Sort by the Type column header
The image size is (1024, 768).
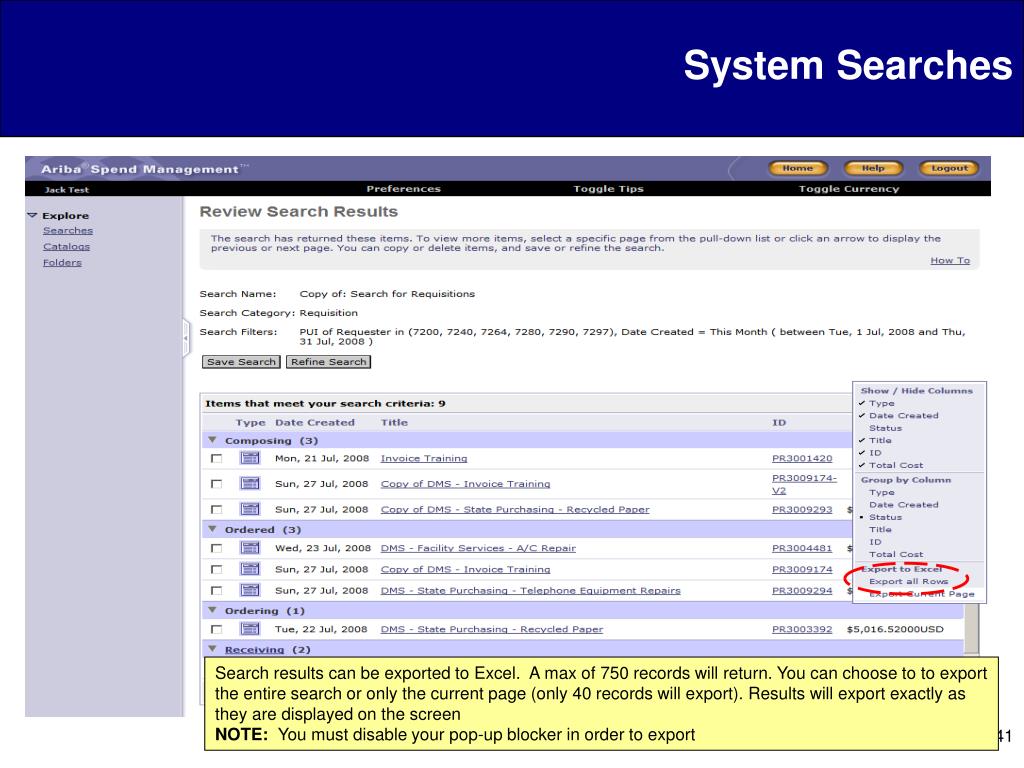tap(250, 423)
